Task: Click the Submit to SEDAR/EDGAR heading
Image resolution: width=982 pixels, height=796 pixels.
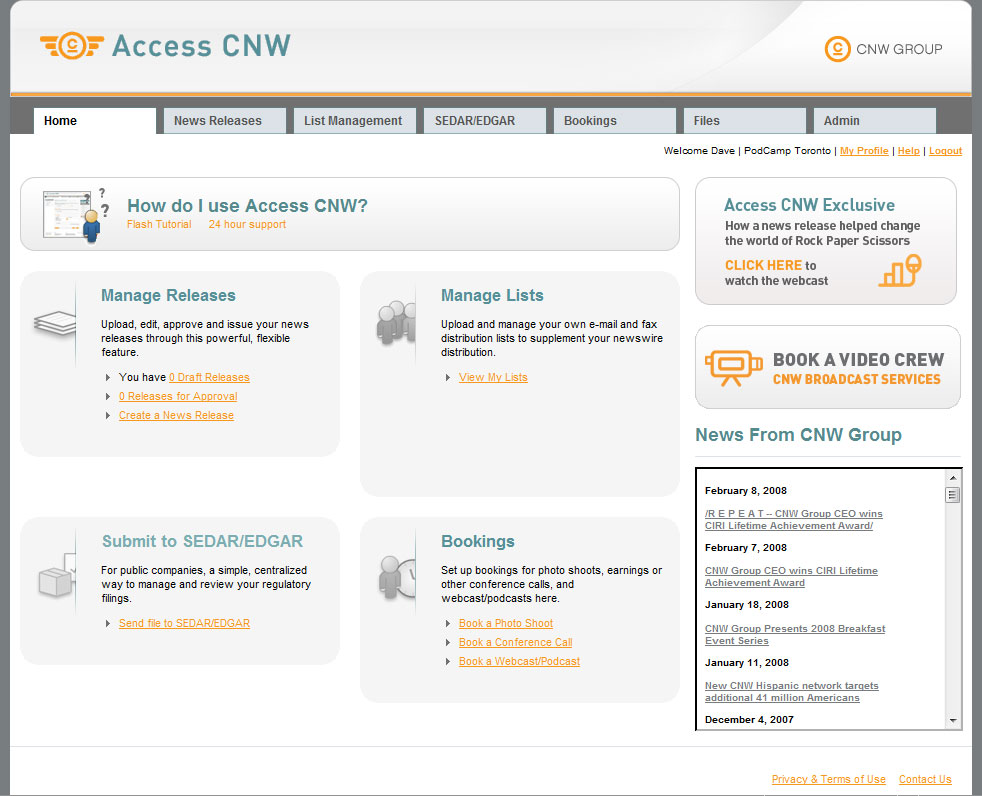Action: point(202,541)
